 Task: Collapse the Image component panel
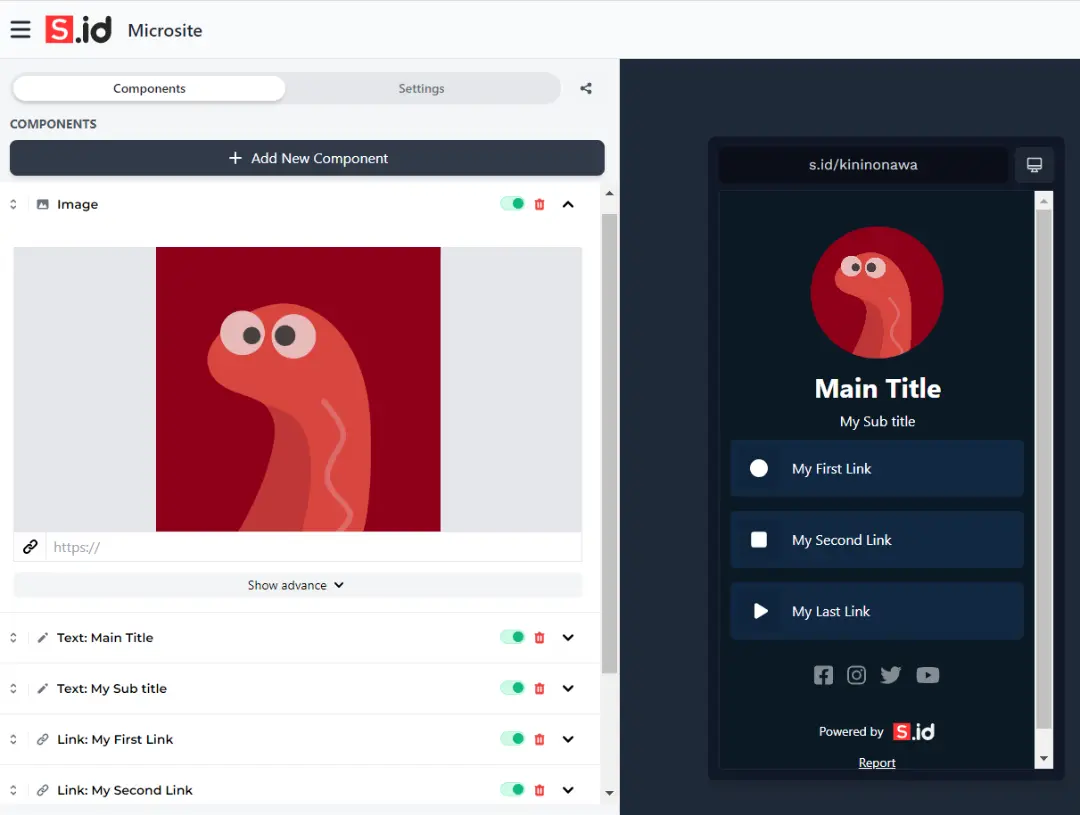point(568,204)
